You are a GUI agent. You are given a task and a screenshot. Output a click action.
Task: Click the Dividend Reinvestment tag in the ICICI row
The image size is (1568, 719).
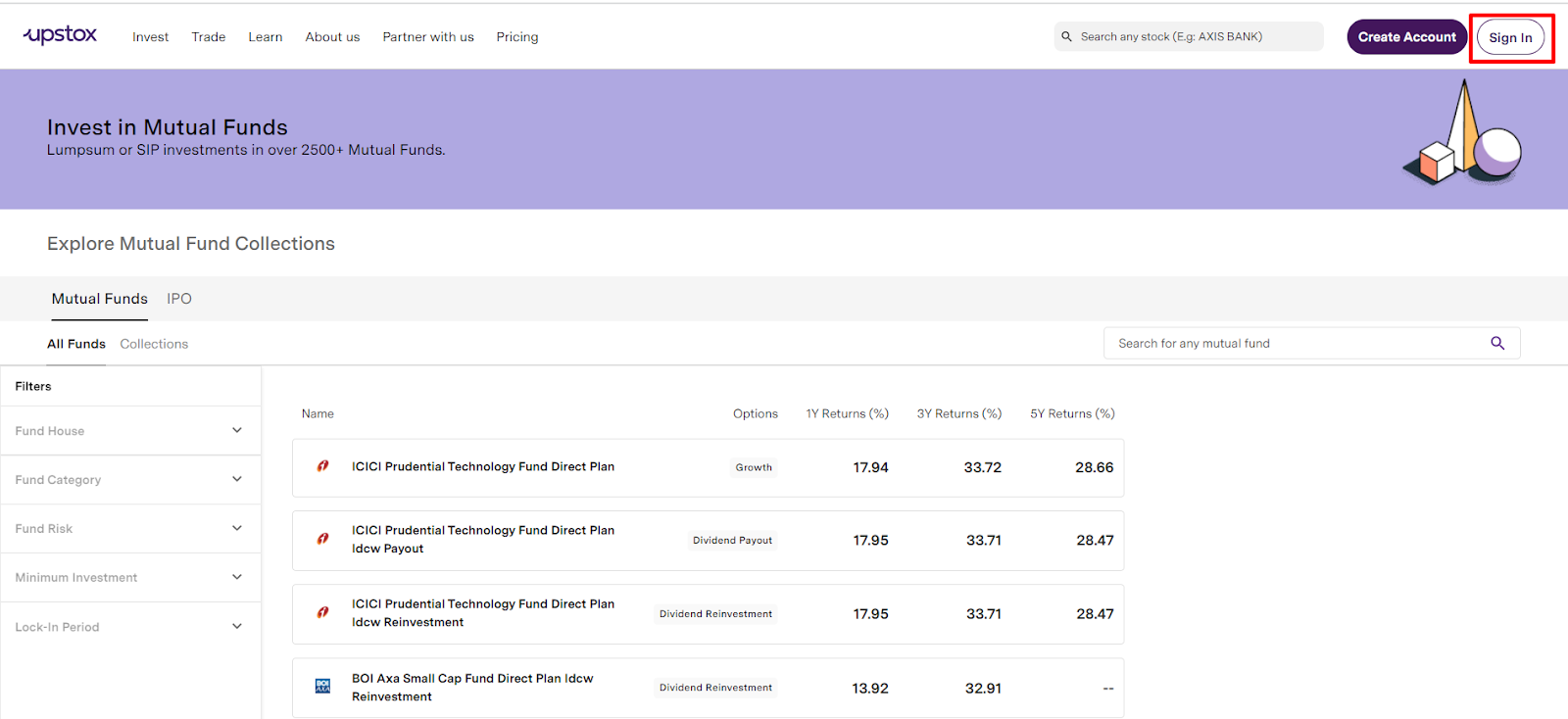715,614
